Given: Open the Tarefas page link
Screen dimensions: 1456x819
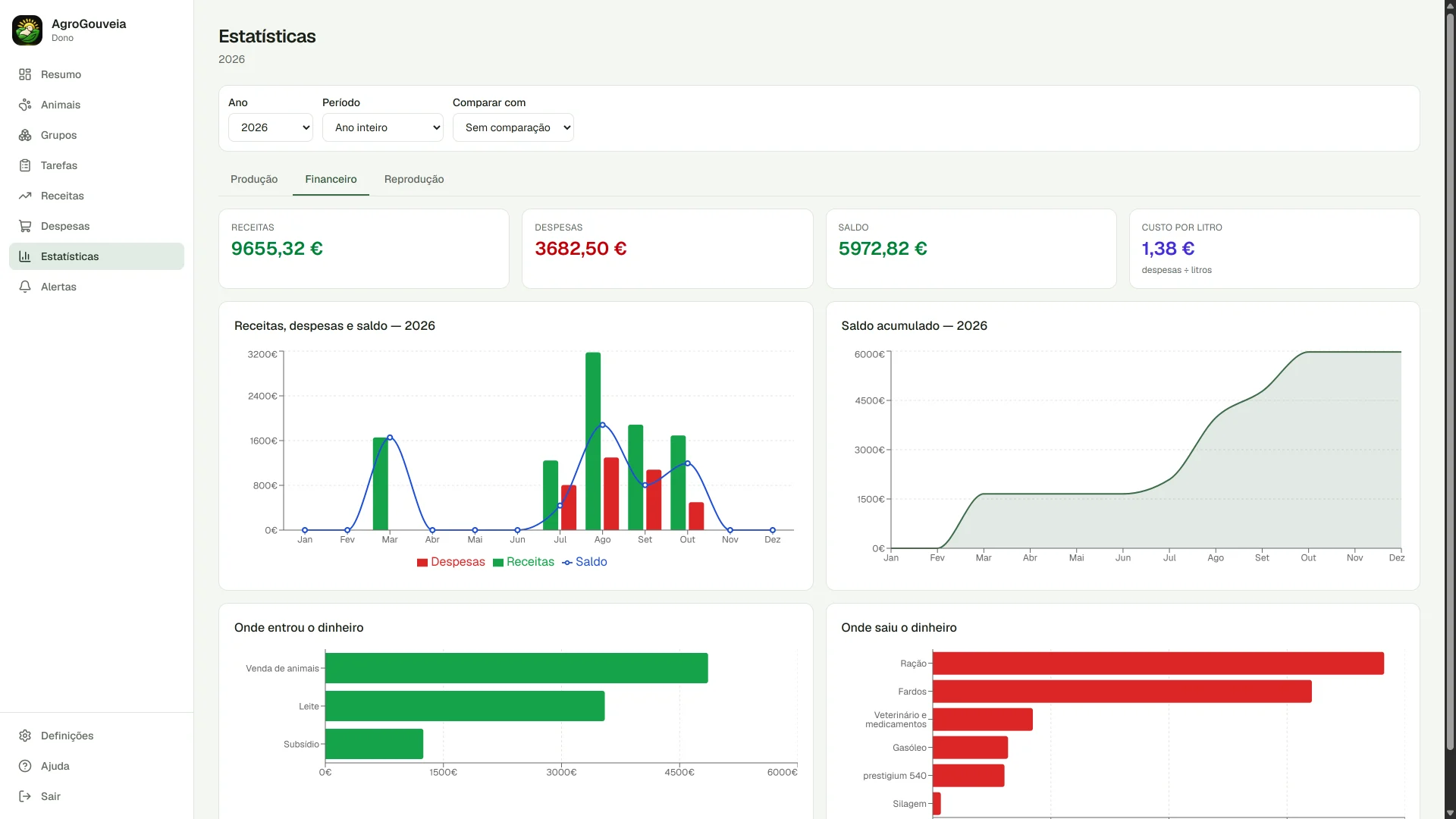Looking at the screenshot, I should 96,165.
